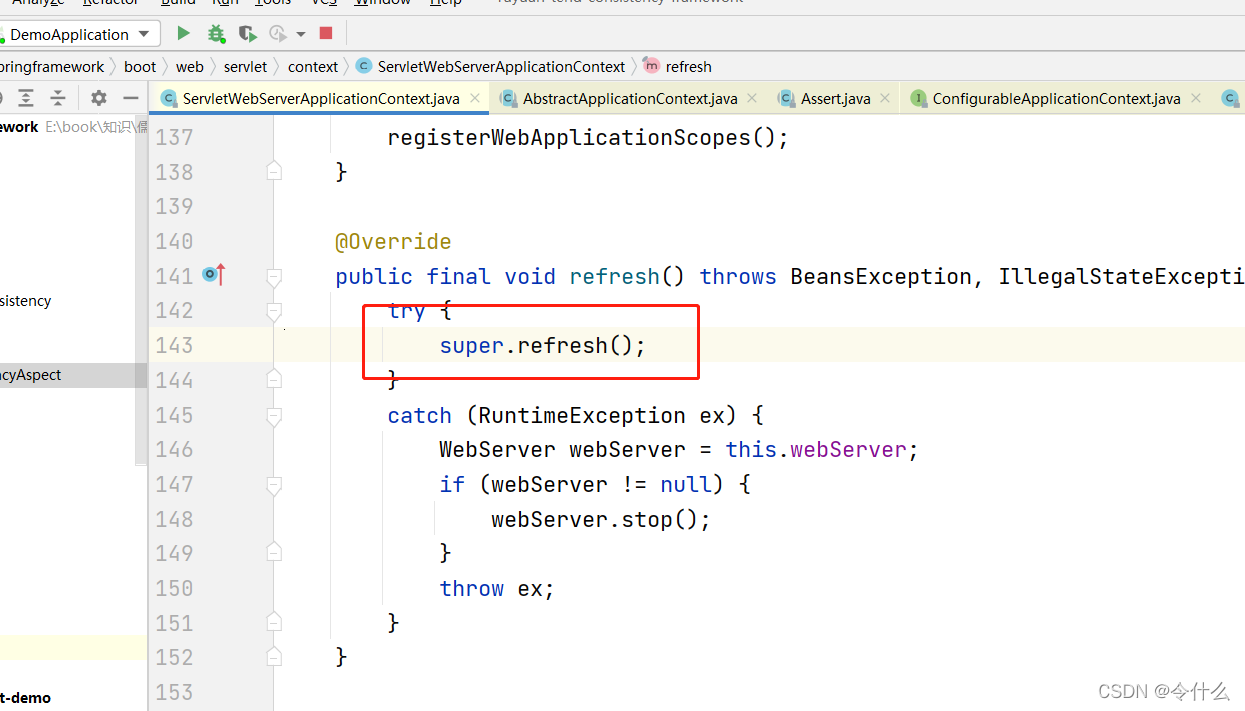The height and width of the screenshot is (711, 1245).
Task: Collapse refresh method fold on line 141
Action: coord(274,276)
